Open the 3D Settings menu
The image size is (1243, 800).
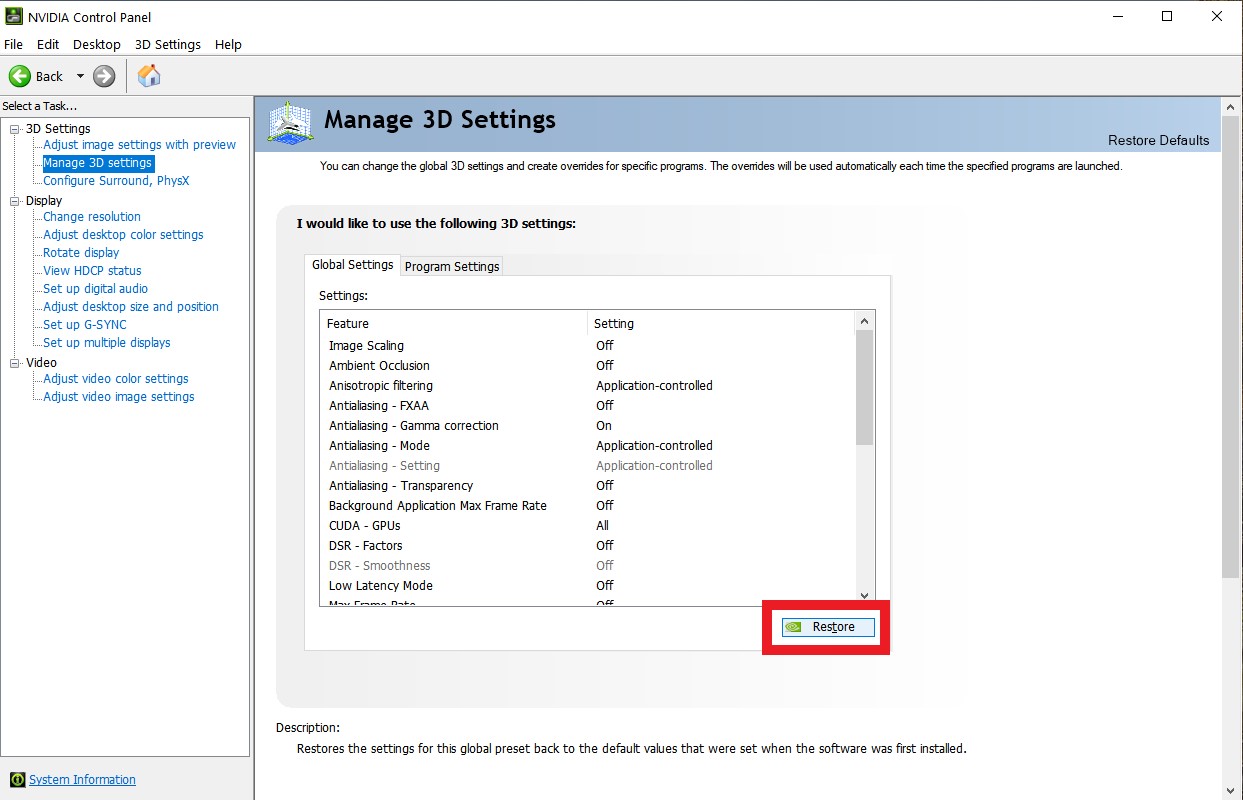[x=168, y=45]
